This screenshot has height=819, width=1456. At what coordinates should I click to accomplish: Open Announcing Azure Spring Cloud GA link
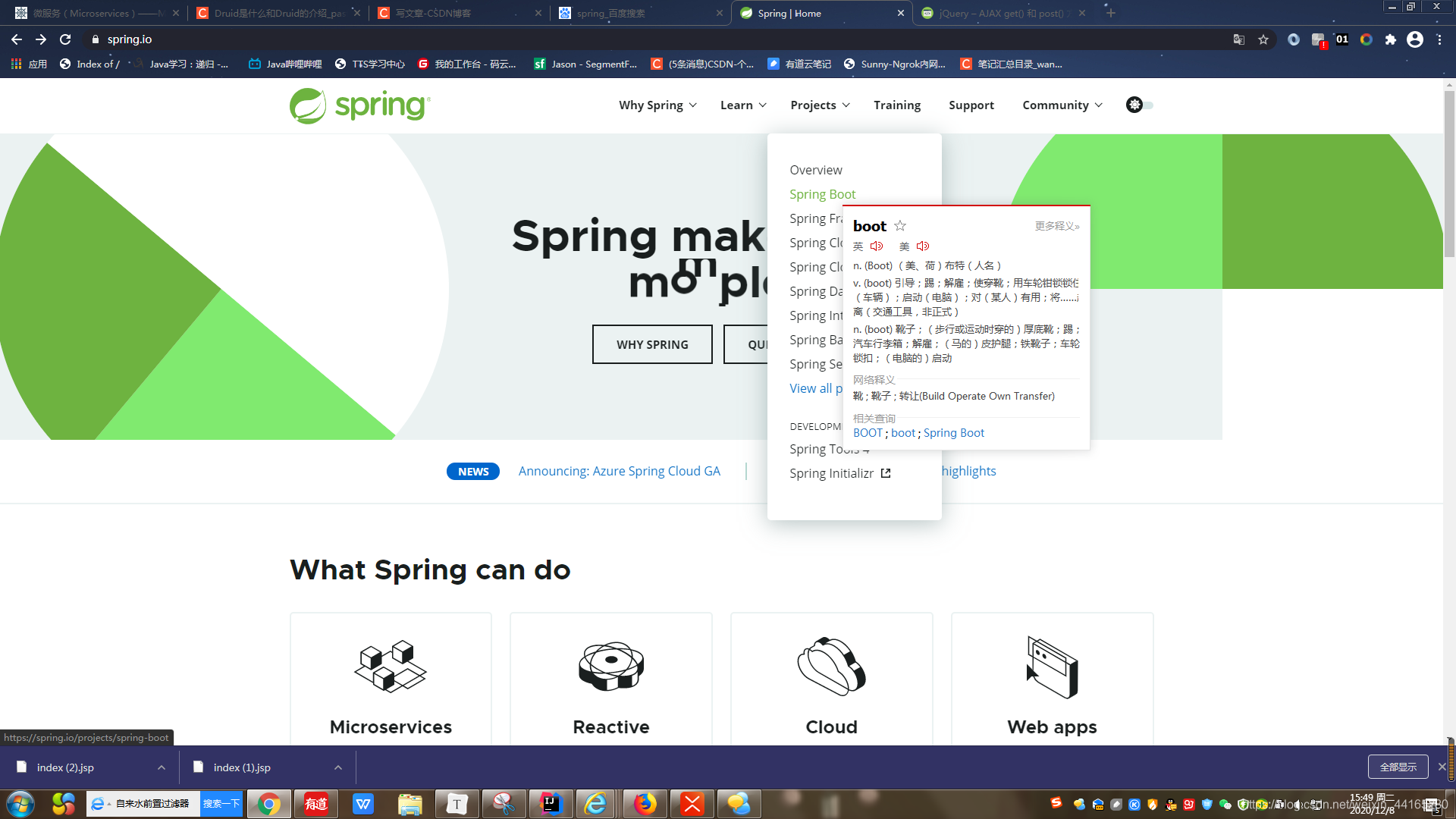tap(619, 471)
